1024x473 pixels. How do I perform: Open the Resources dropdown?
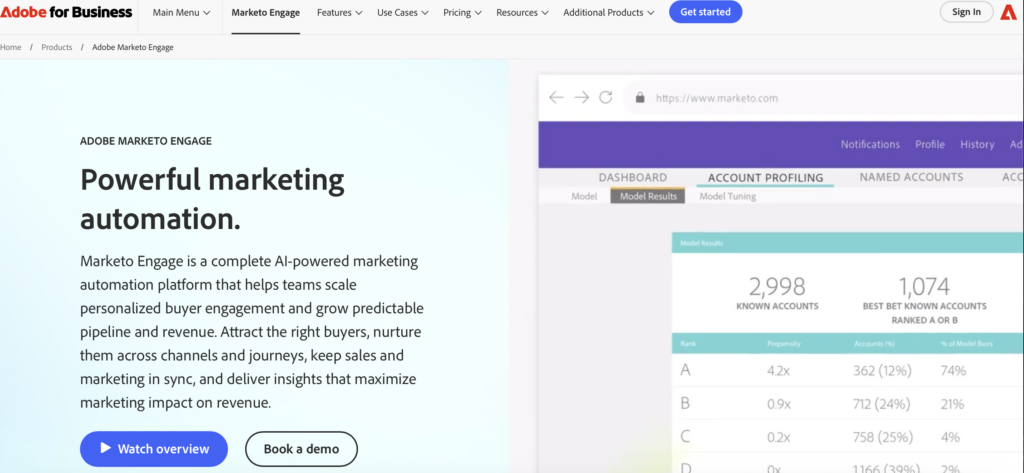tap(522, 12)
